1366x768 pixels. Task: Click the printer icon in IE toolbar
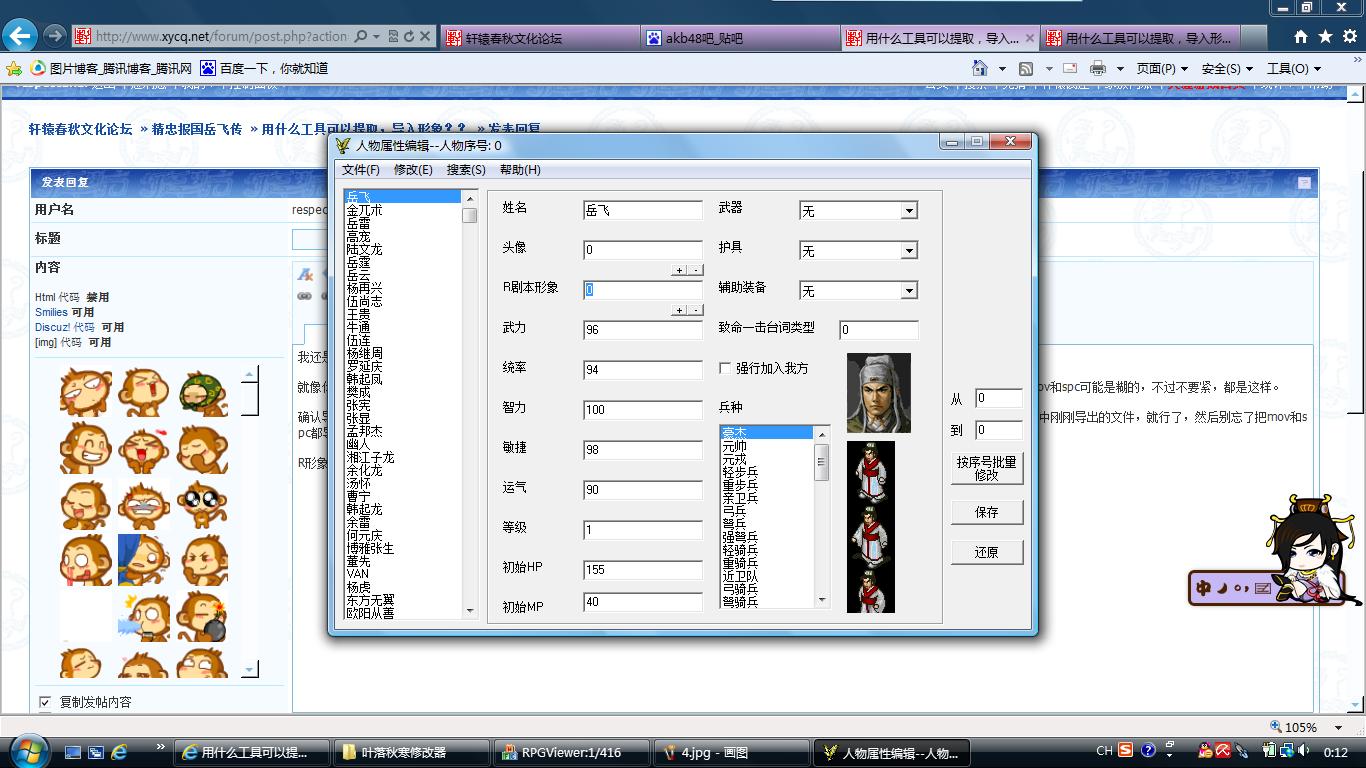click(x=1097, y=68)
